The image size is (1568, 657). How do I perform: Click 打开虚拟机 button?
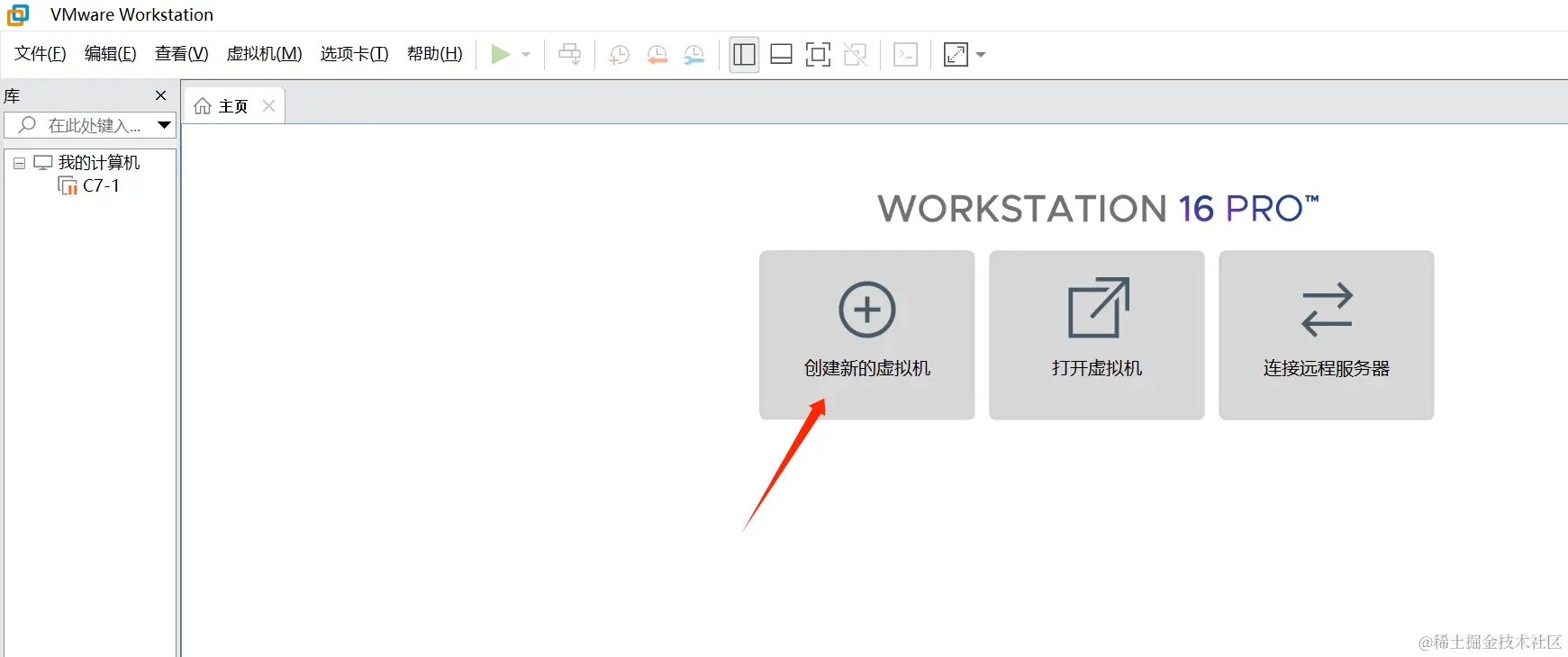pos(1097,335)
